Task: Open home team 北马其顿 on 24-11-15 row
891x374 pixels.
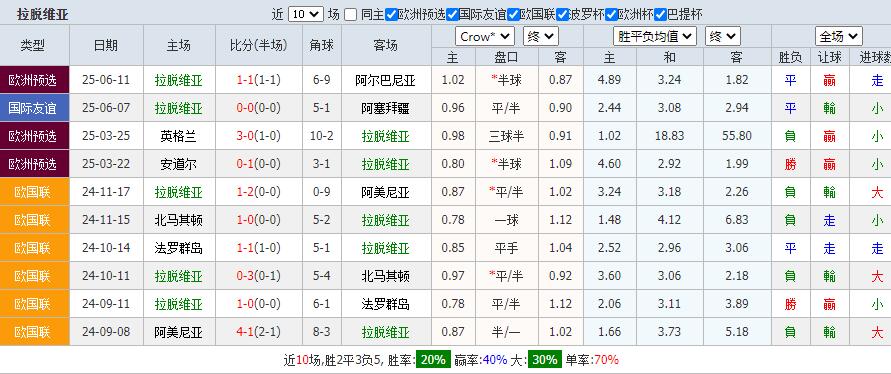Action: 178,220
